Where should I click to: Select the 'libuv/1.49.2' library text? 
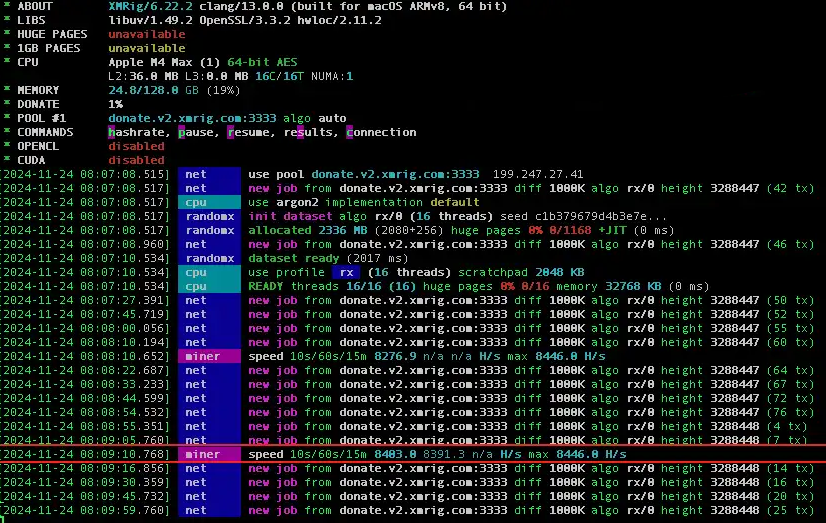pyautogui.click(x=150, y=20)
